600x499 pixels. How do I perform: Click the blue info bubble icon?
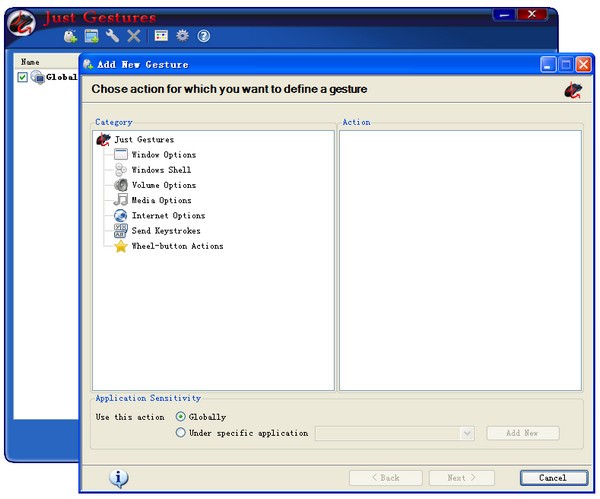tap(119, 478)
